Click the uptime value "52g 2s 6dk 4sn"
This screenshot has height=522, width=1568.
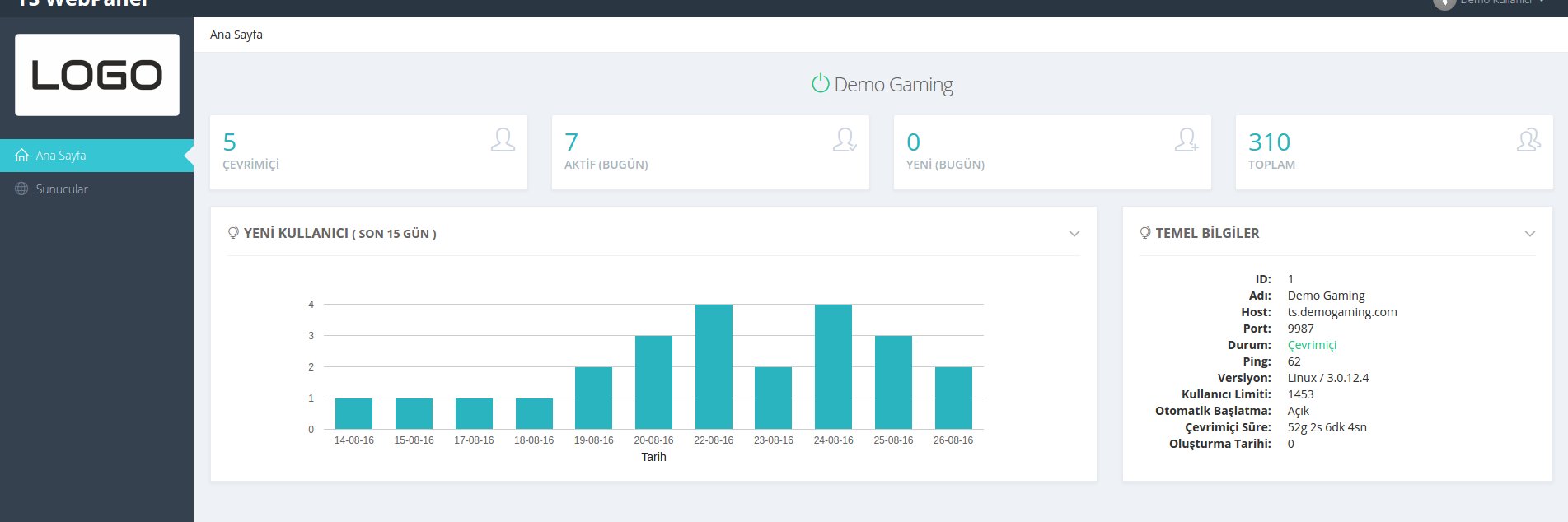pos(1327,427)
